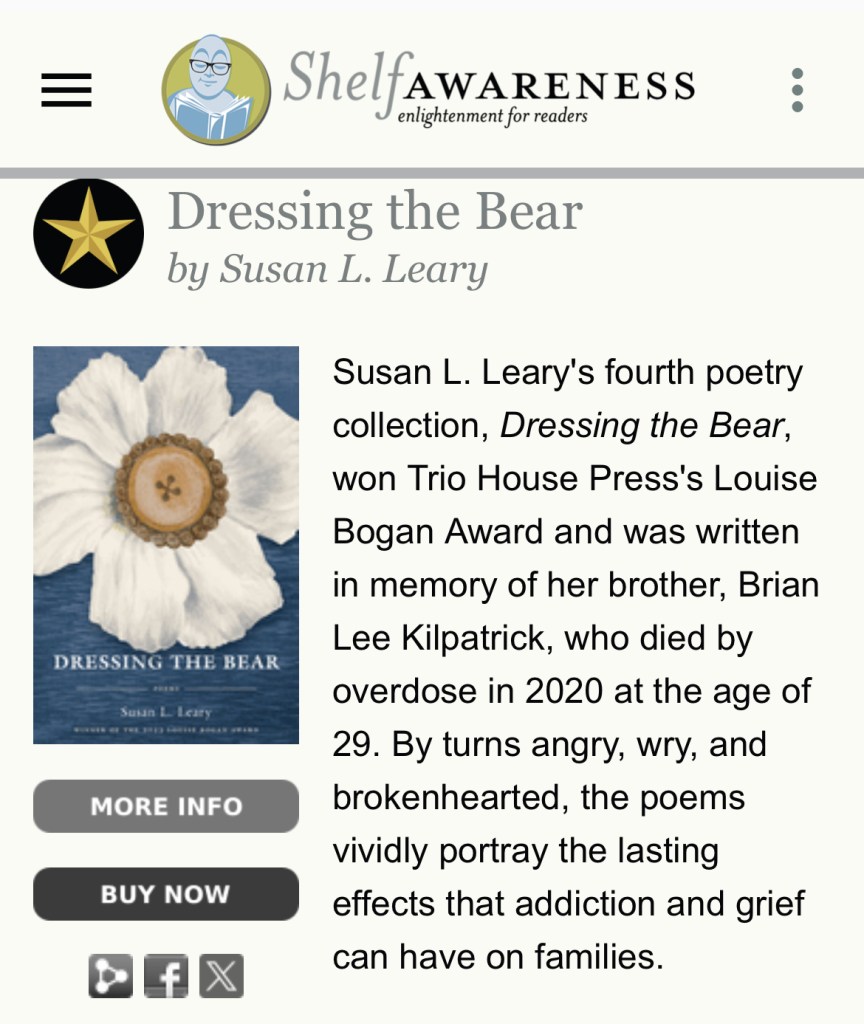
Task: Open the three-dot options menu
Action: tap(797, 90)
